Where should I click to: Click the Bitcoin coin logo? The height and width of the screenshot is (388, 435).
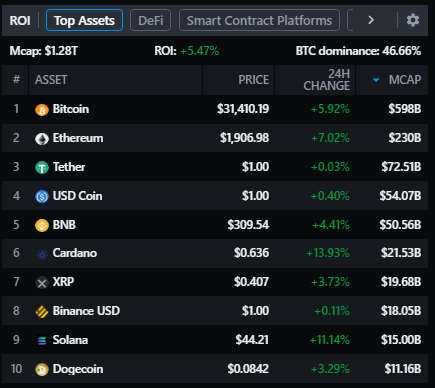click(42, 110)
